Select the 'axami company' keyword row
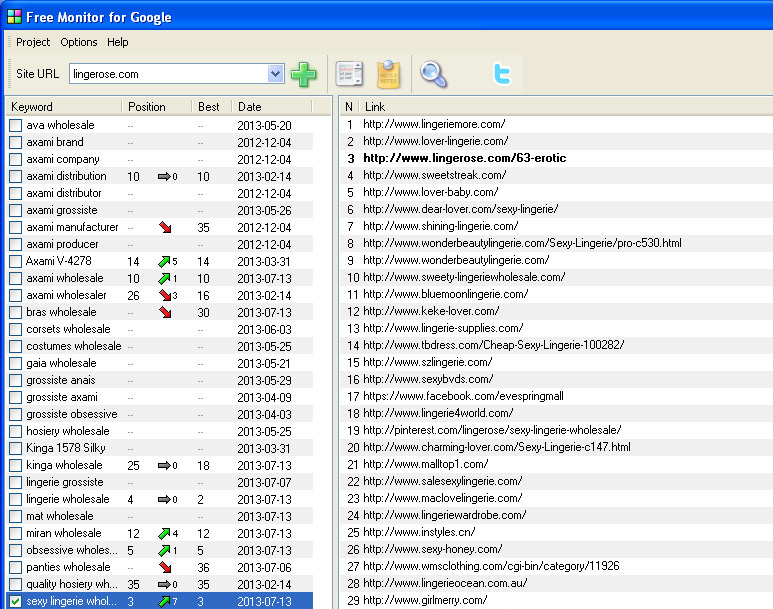Image resolution: width=773 pixels, height=609 pixels. pyautogui.click(x=160, y=159)
